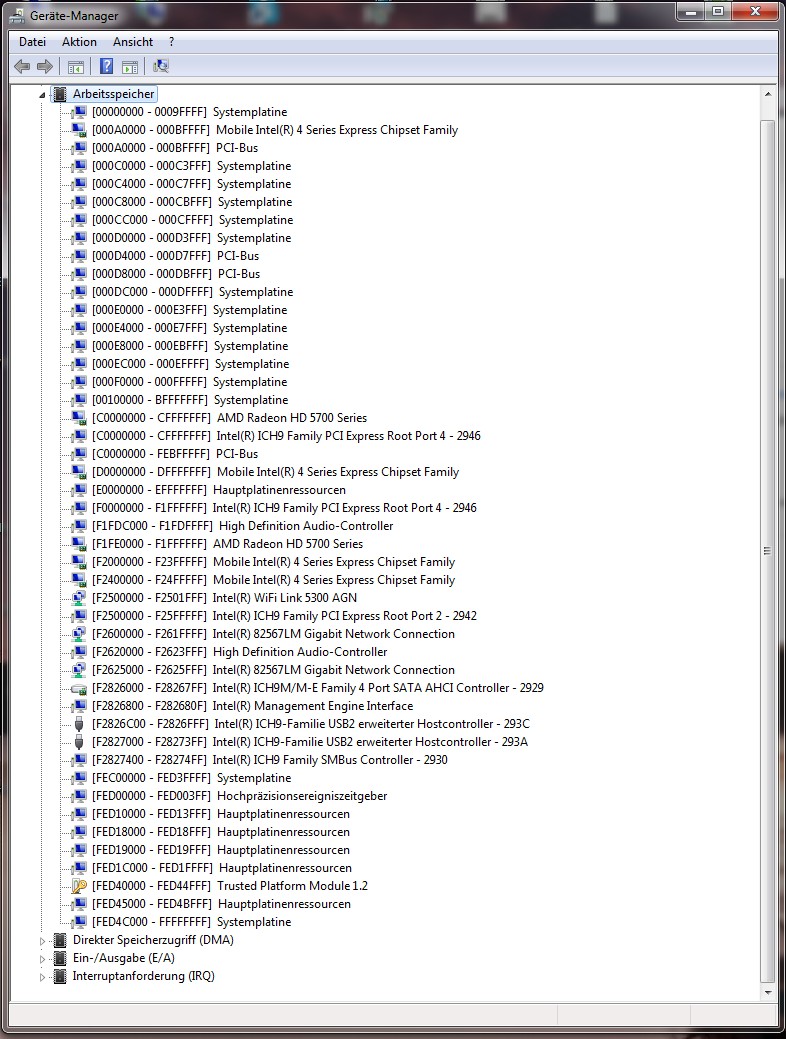Select [000DC000 - 000DFFFF] Systemplatine entry
786x1039 pixels.
[192, 292]
